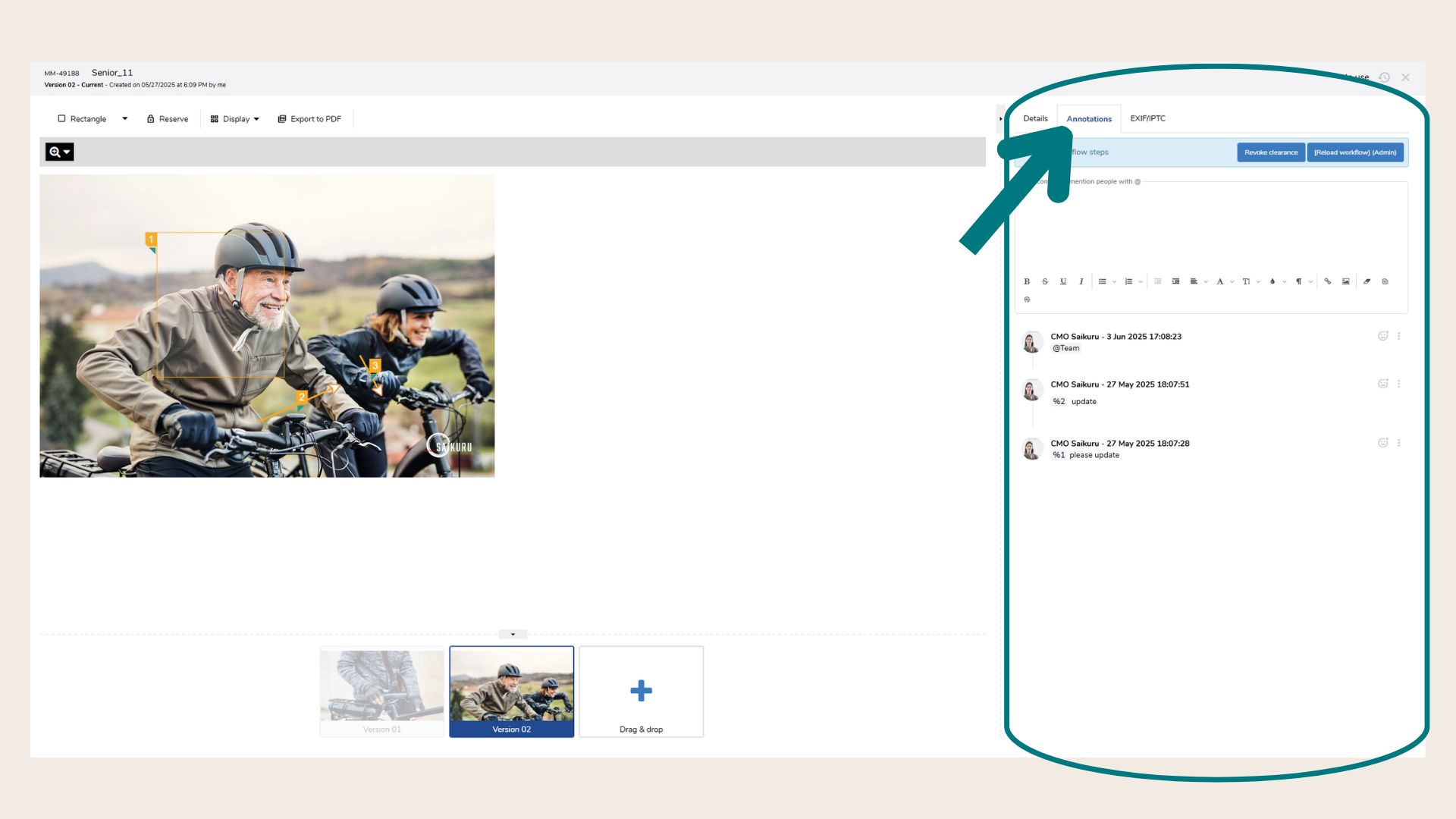Open Rectangle tool dropdown arrow
1456x819 pixels.
coord(125,119)
